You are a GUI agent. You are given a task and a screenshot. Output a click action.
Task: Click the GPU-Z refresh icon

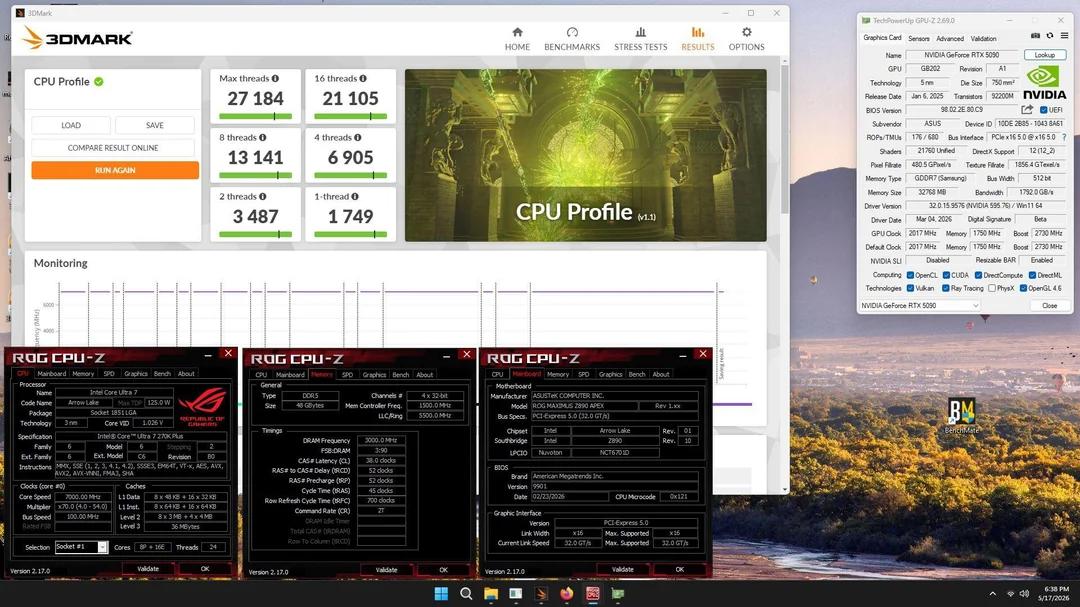[x=1050, y=36]
